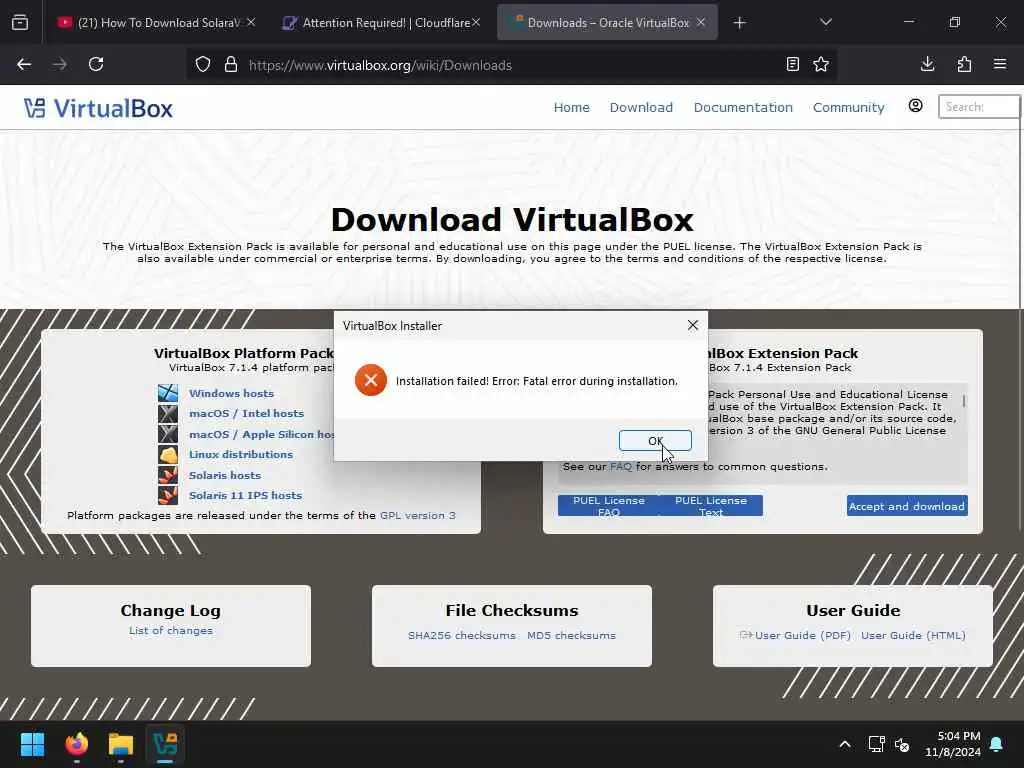
Task: Click Accept and download button
Action: [906, 506]
